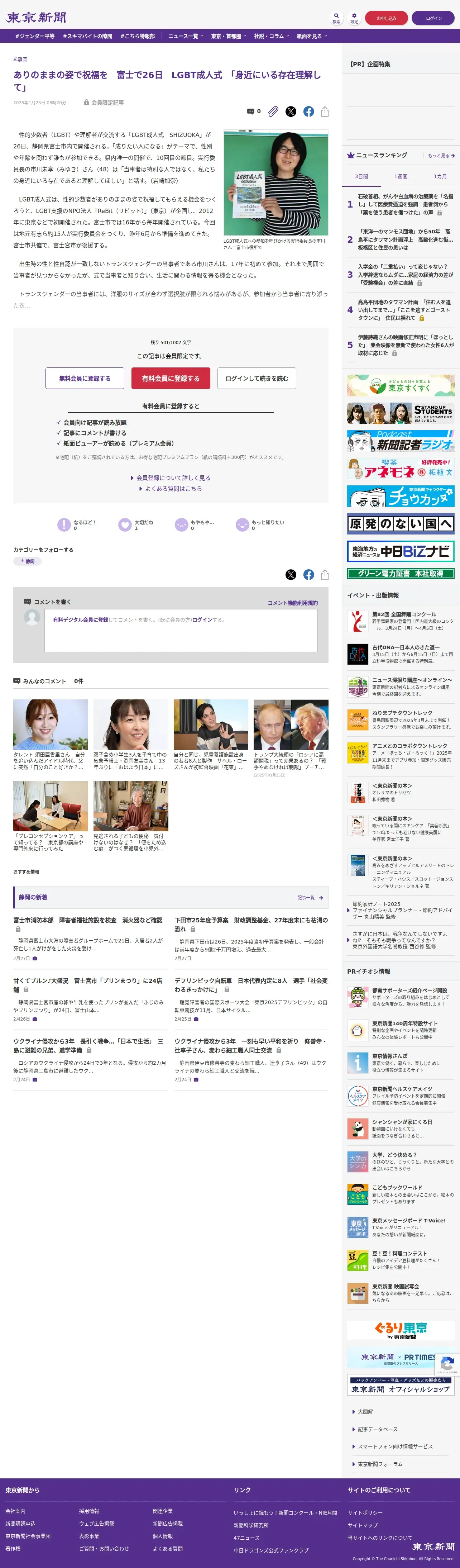Click the 東京新聞 logo in the header

pyautogui.click(x=36, y=18)
